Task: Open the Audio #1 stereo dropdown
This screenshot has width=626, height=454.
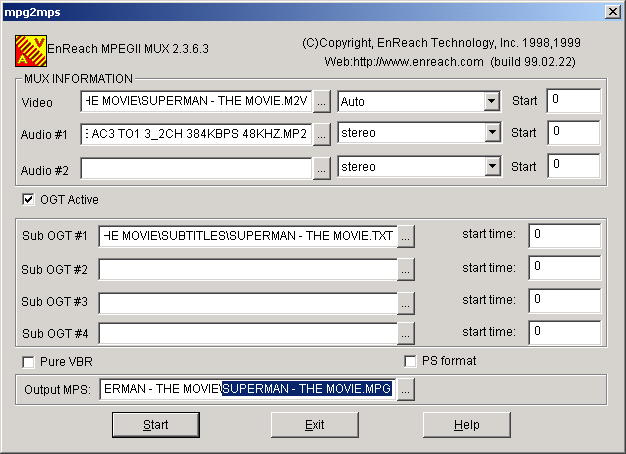Action: 491,134
